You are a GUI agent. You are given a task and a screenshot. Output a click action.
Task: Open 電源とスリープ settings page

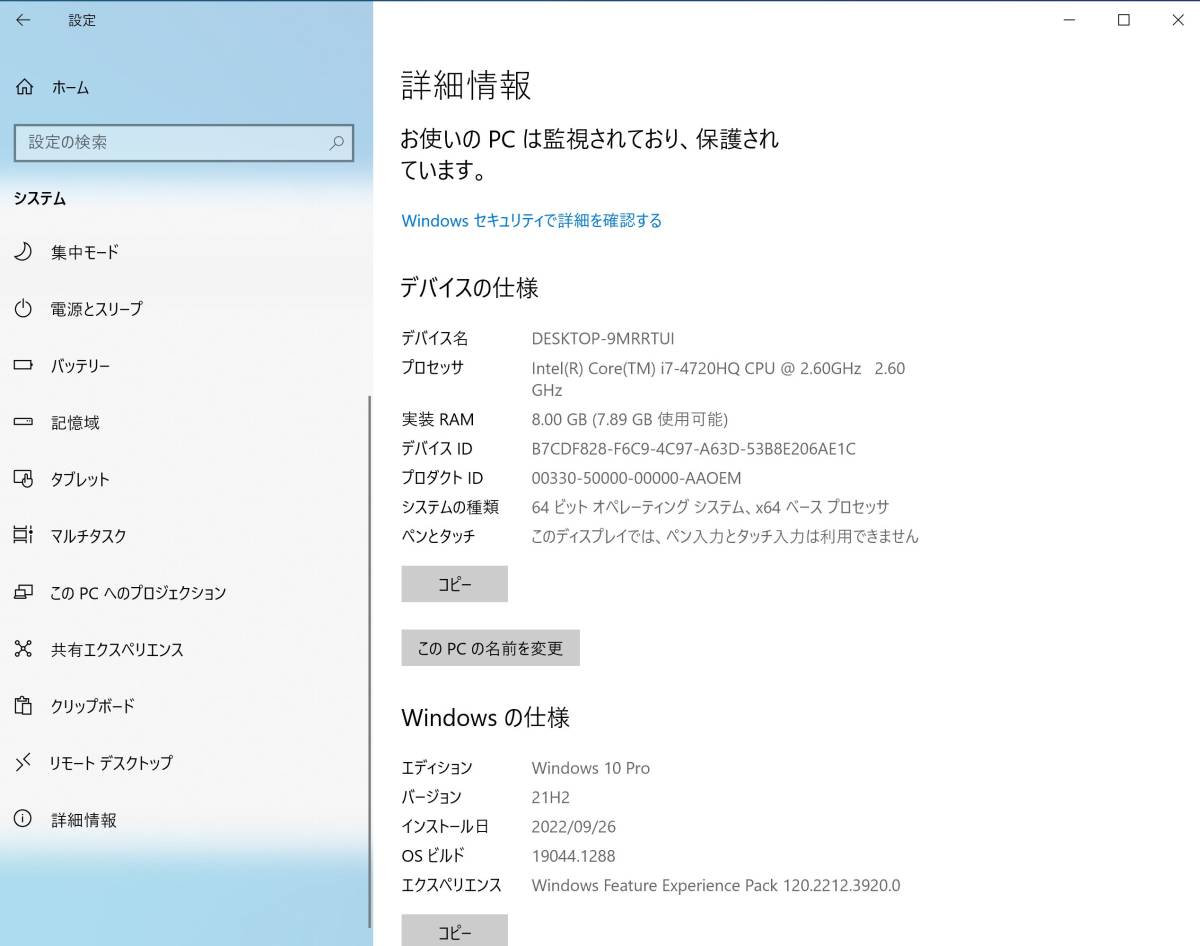tap(185, 309)
